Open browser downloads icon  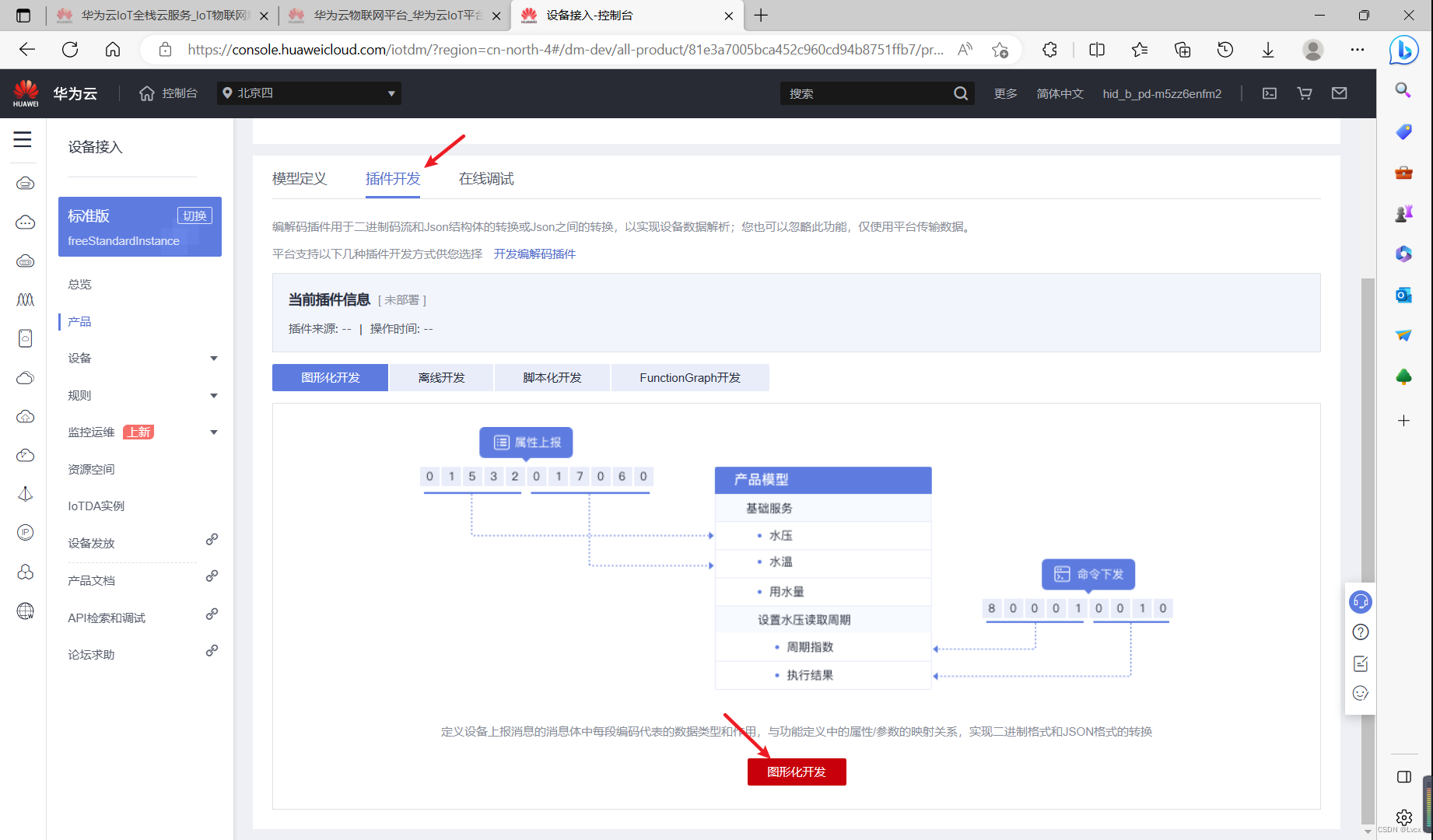(1267, 50)
